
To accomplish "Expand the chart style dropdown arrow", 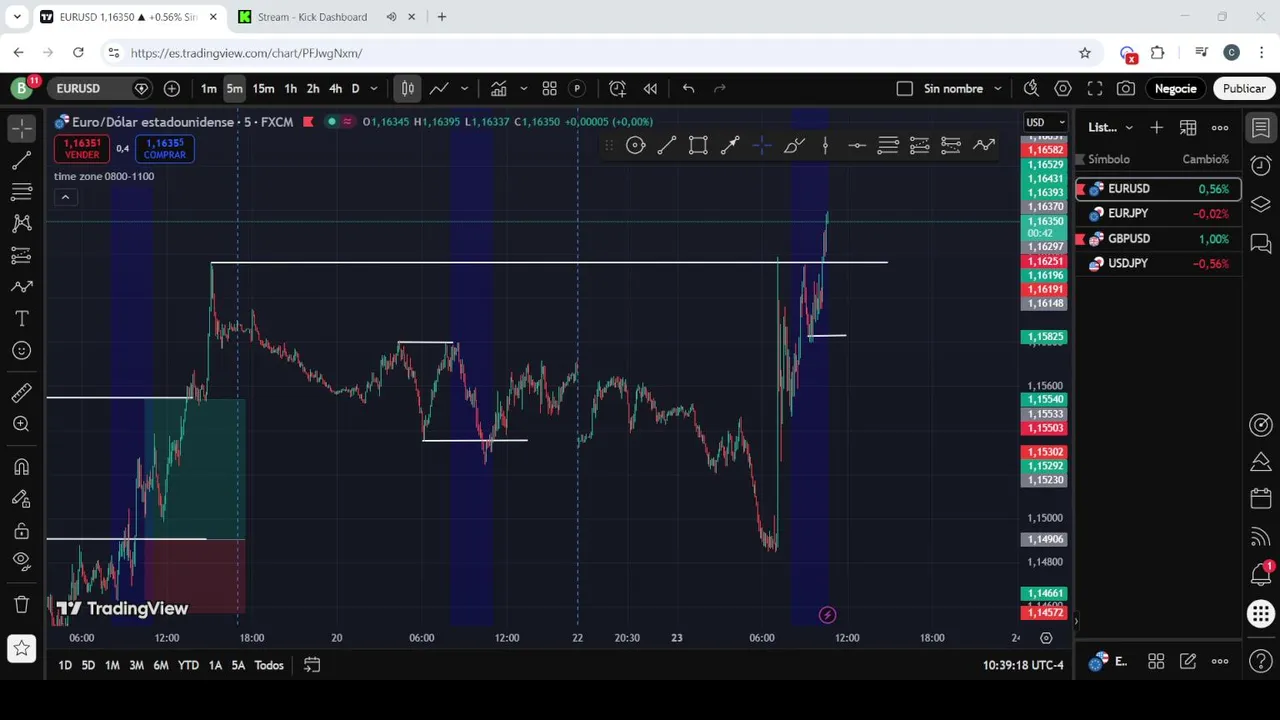I will point(463,89).
